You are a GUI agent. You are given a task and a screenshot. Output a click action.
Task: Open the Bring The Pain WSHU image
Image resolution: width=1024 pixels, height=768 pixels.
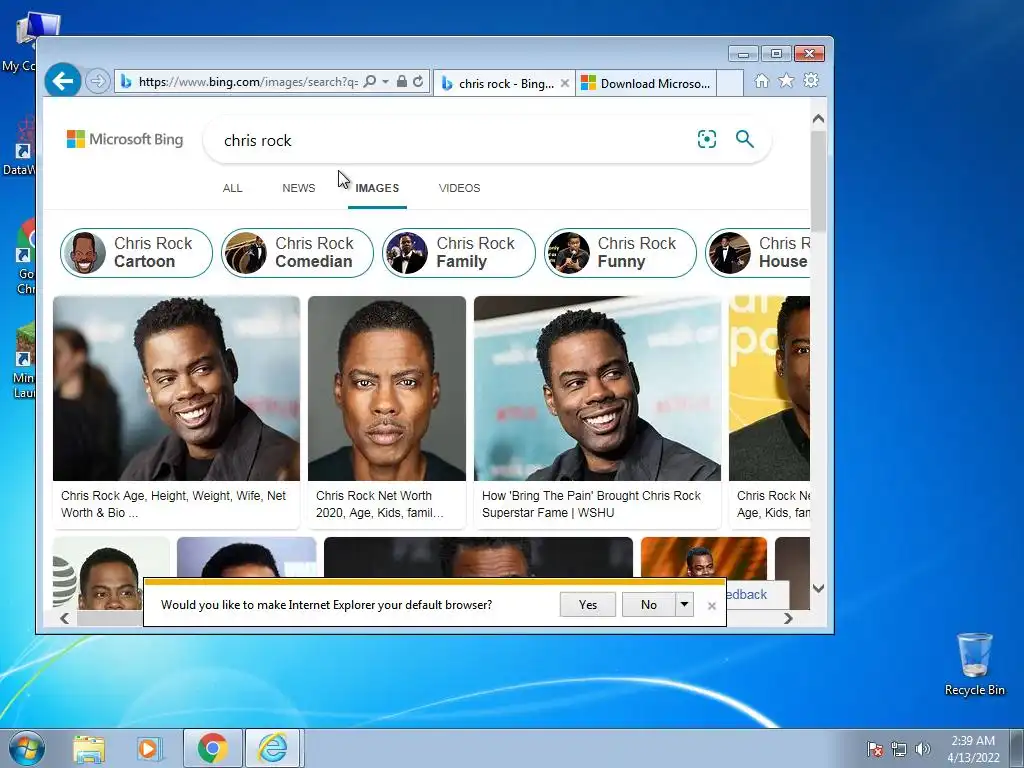click(x=598, y=389)
